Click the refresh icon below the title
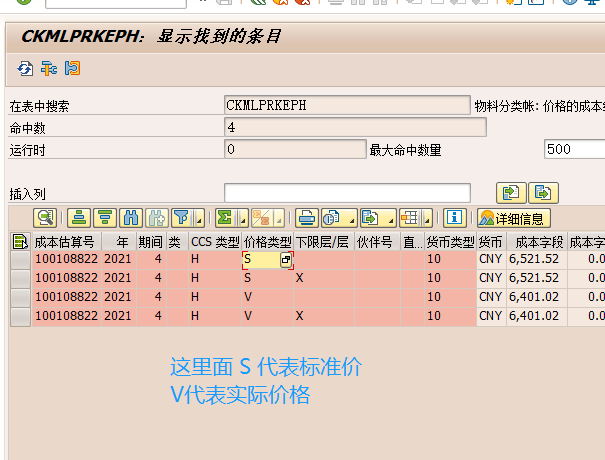 [x=25, y=69]
